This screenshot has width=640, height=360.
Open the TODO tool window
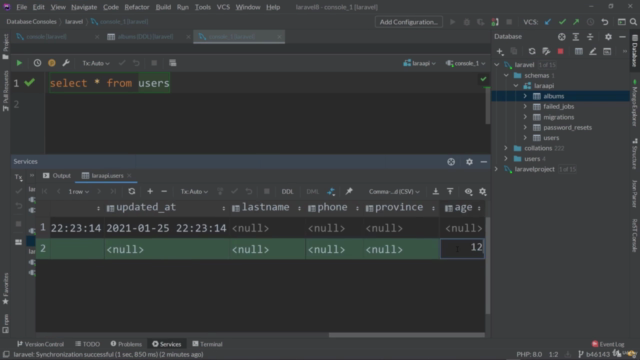click(88, 344)
